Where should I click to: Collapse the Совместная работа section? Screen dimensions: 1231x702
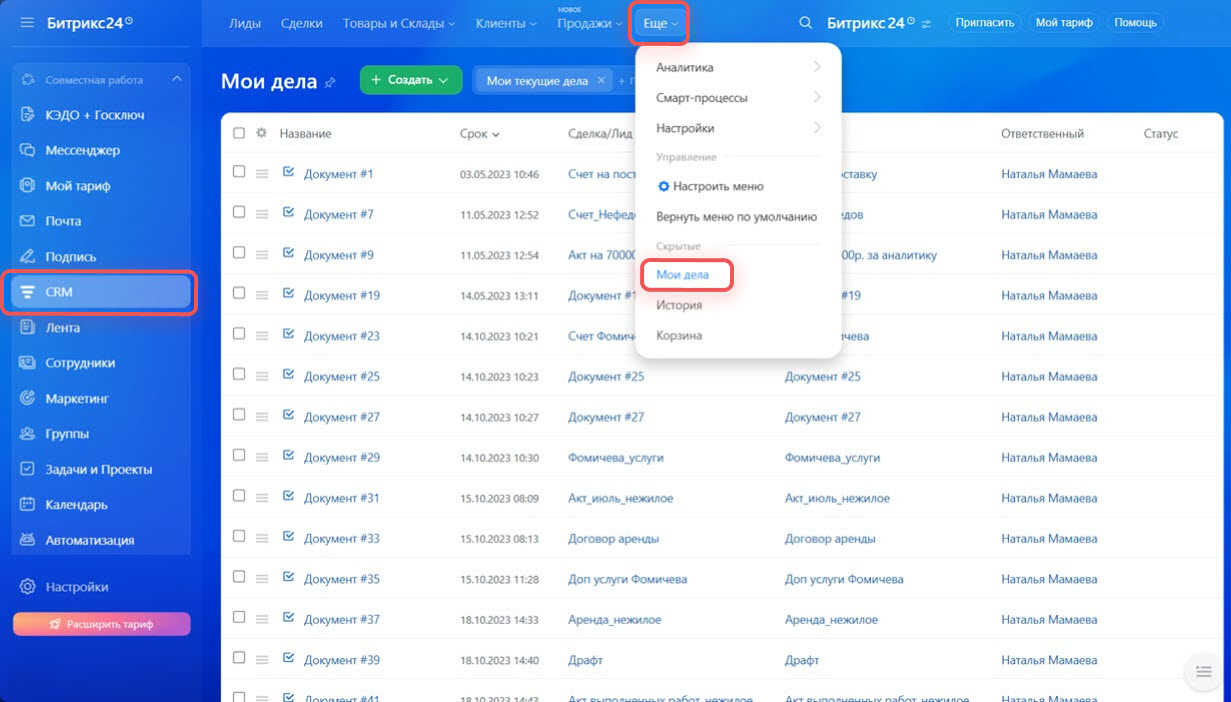click(177, 79)
